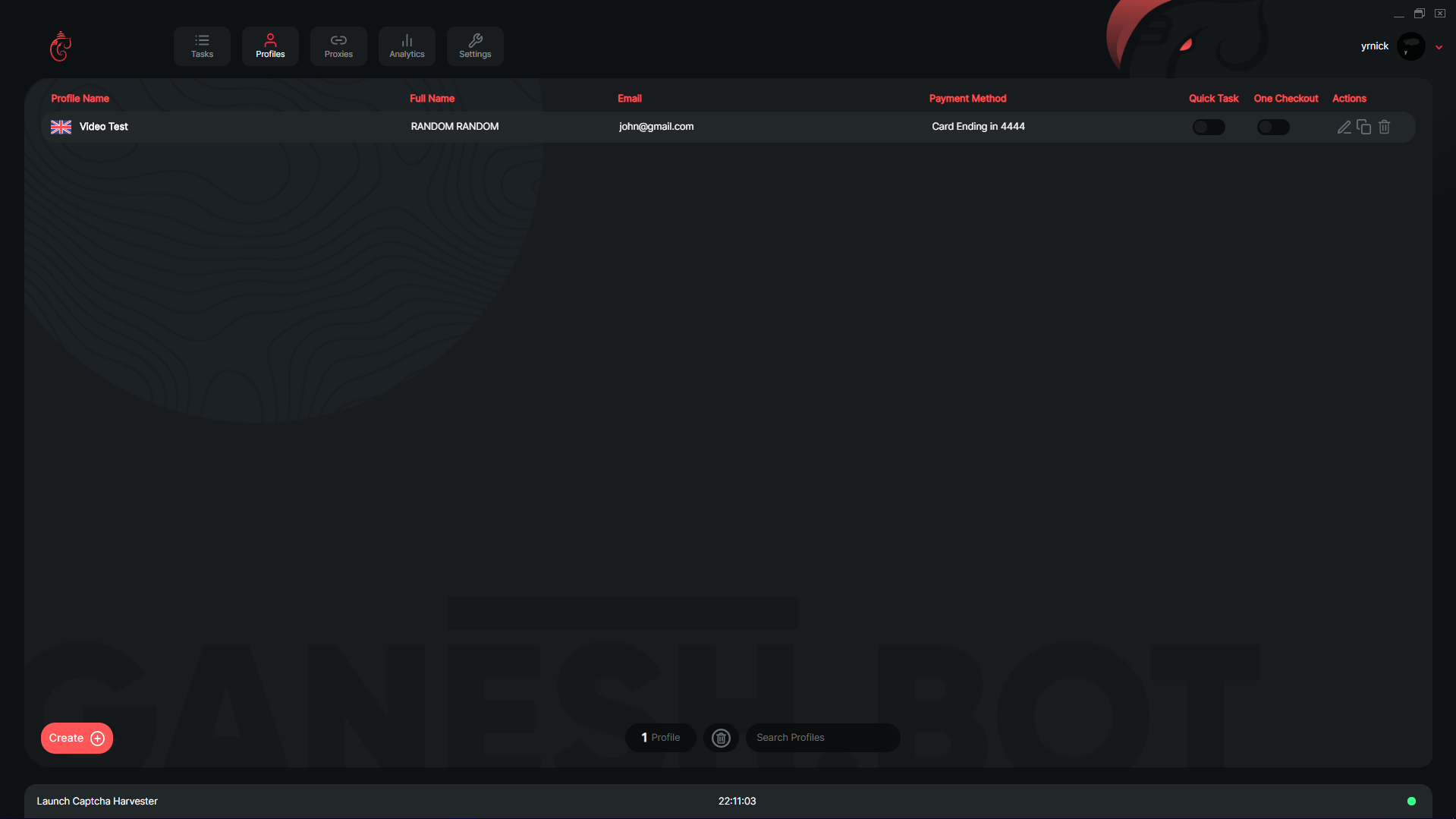Focus the Search Profiles field
This screenshot has height=819, width=1456.
[822, 738]
